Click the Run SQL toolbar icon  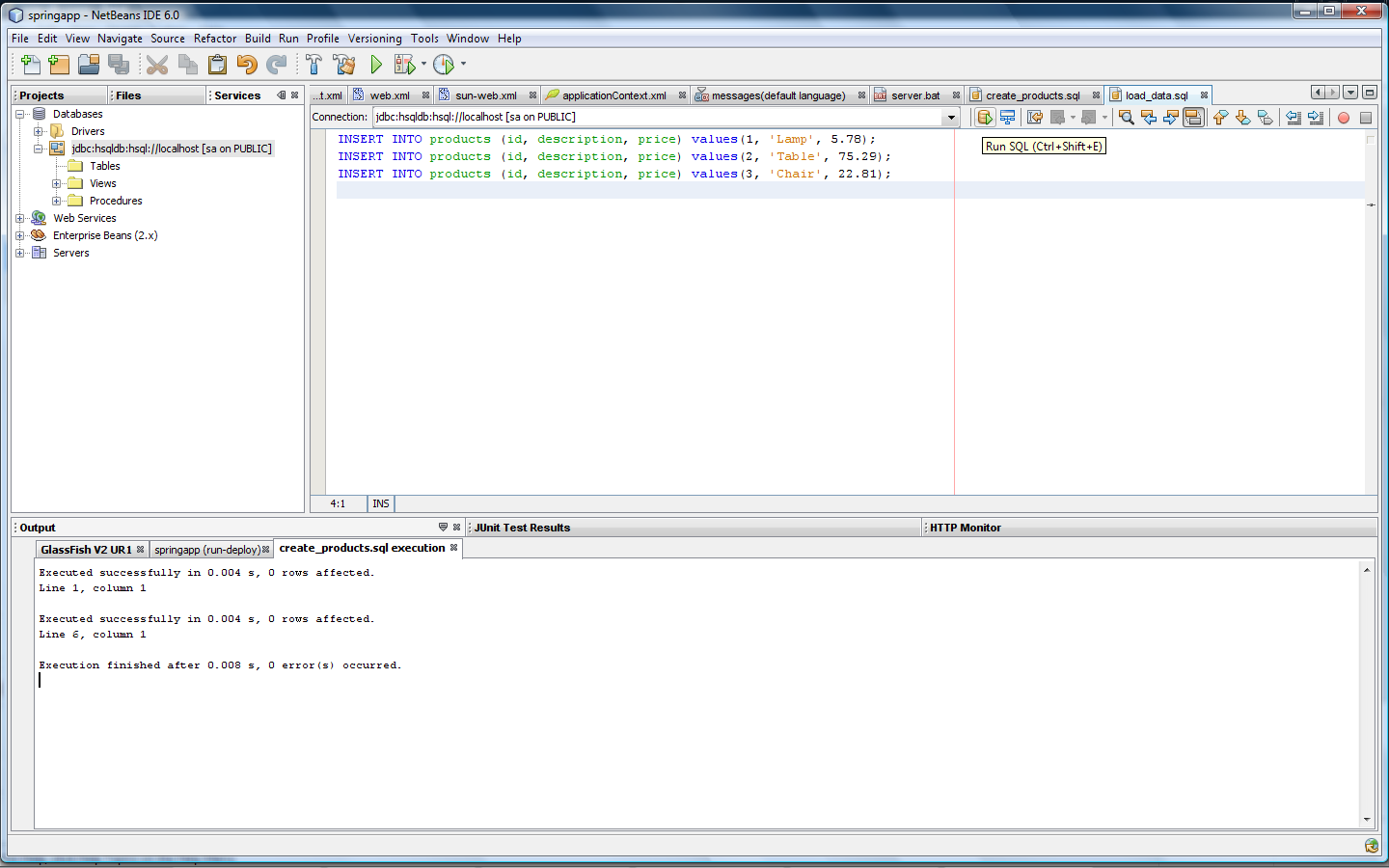[984, 118]
